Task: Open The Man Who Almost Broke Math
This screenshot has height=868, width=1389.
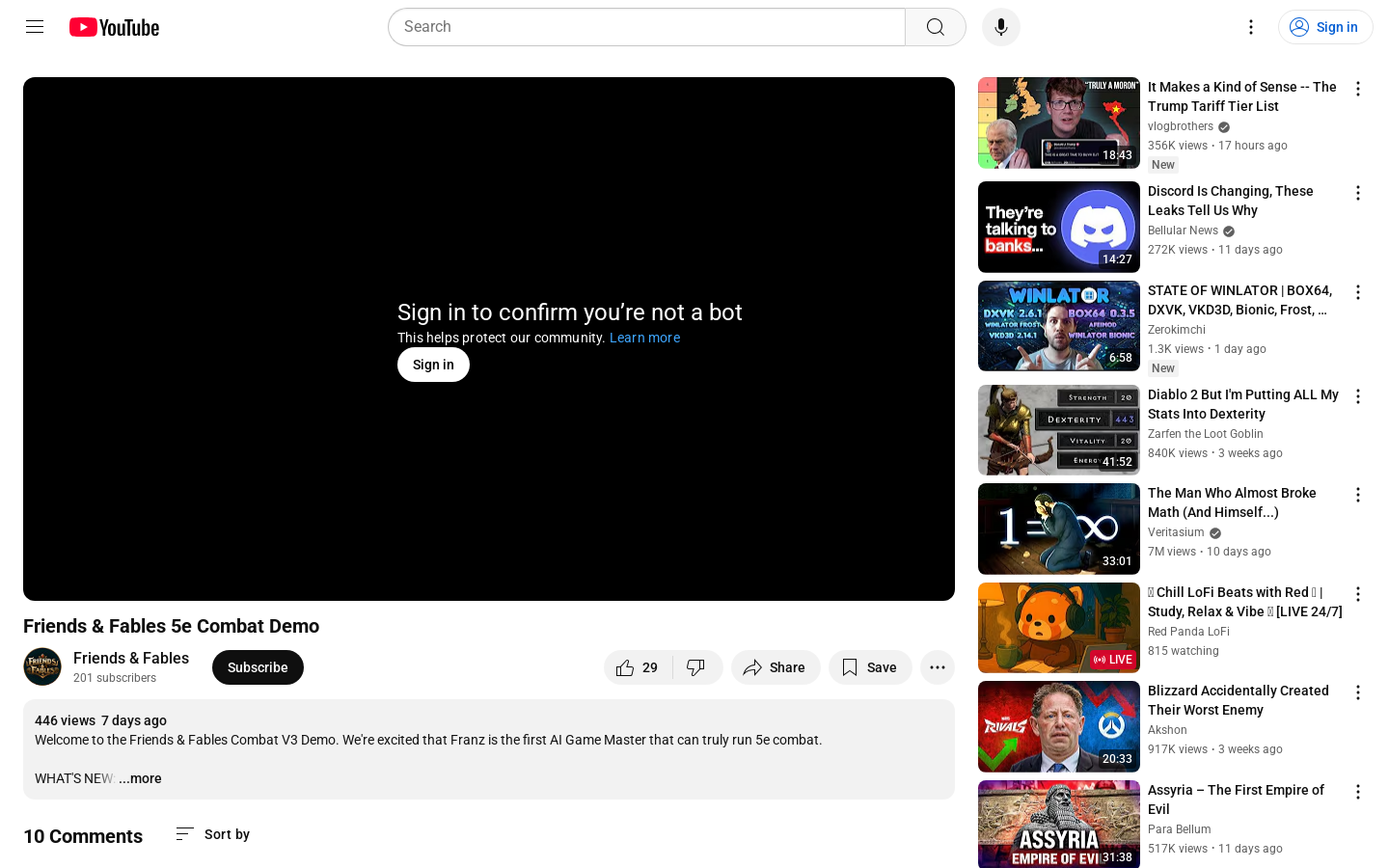Action: 1232,502
